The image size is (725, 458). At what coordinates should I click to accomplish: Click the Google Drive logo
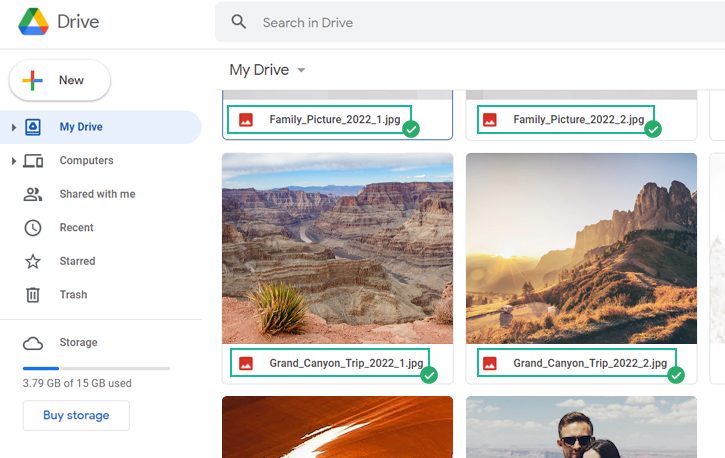[33, 22]
